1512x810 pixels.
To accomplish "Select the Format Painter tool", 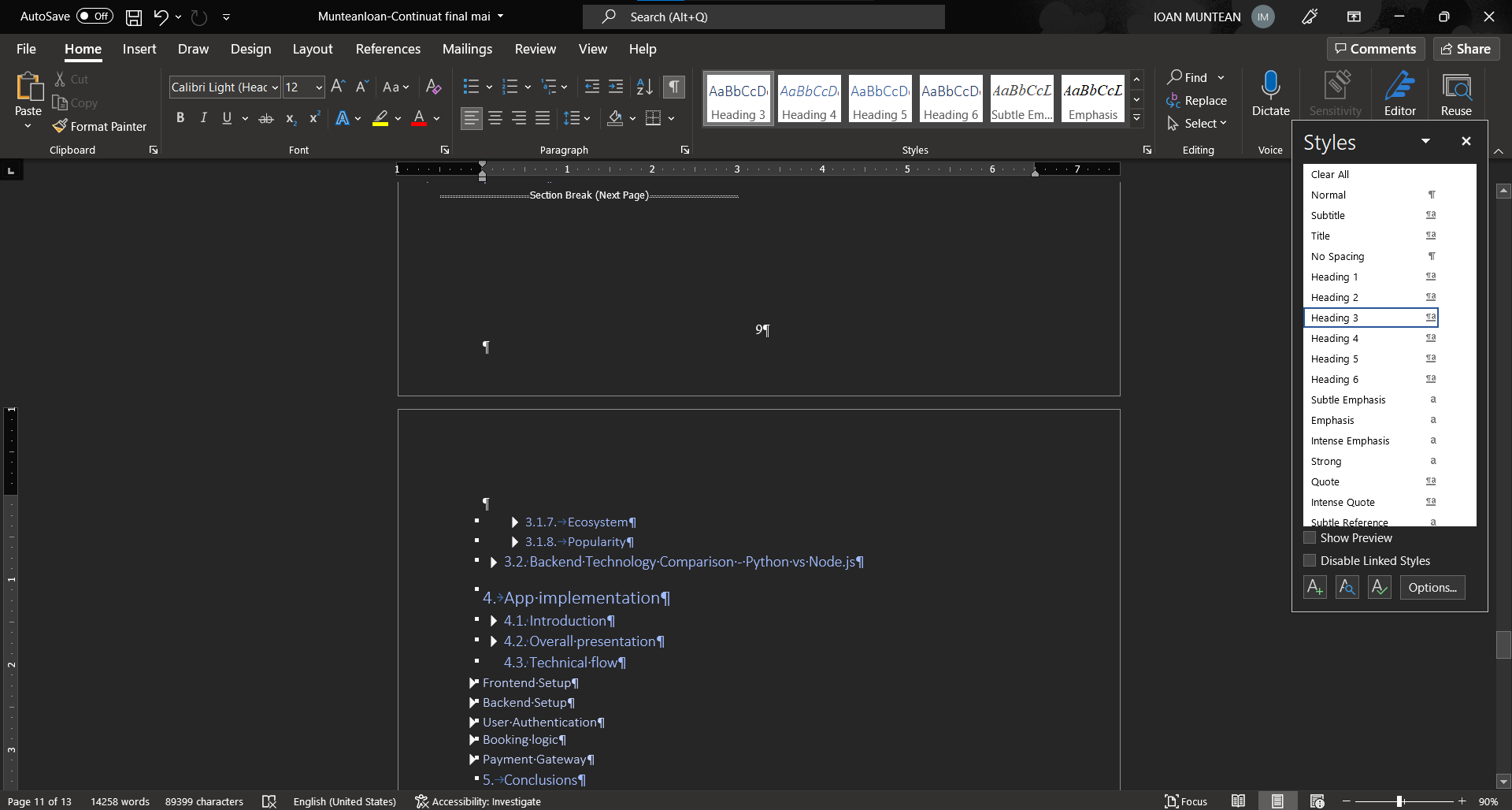I will tap(100, 126).
